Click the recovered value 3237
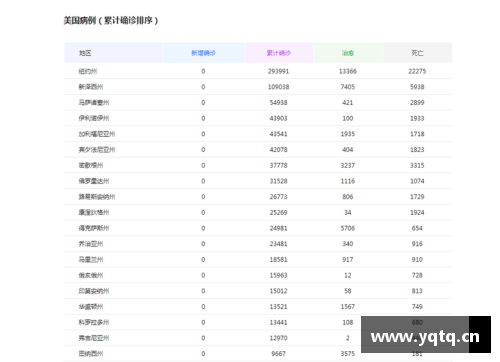This screenshot has height=362, width=500. coord(348,165)
